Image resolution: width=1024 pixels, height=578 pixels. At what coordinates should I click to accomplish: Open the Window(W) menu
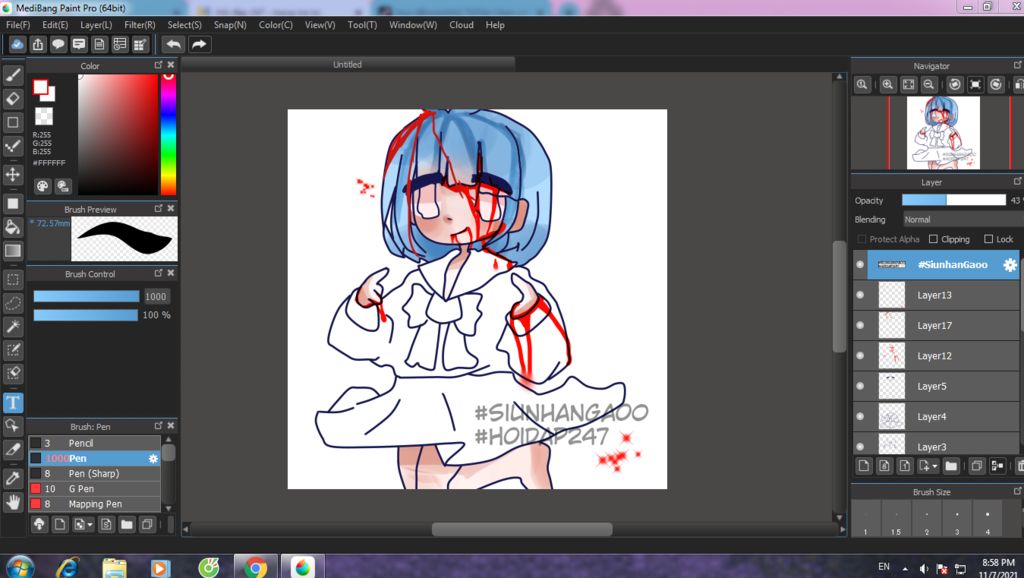tap(413, 25)
